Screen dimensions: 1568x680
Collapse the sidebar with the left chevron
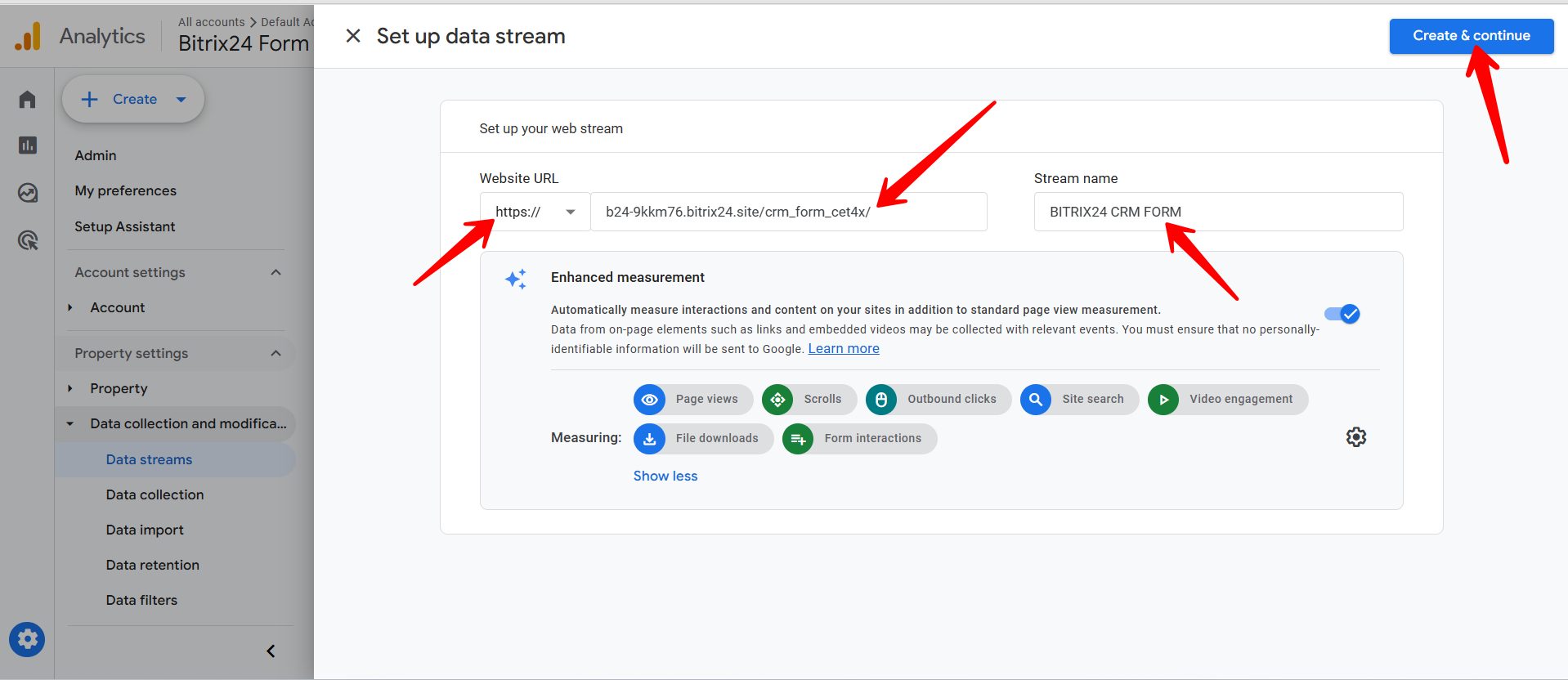click(x=271, y=651)
